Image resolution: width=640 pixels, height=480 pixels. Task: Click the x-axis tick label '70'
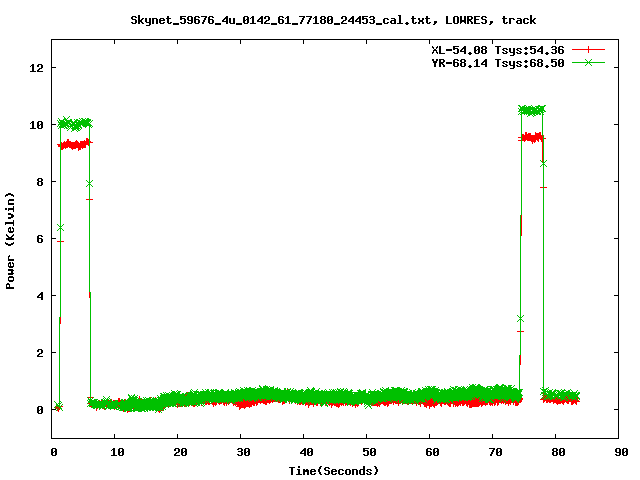coord(495,452)
